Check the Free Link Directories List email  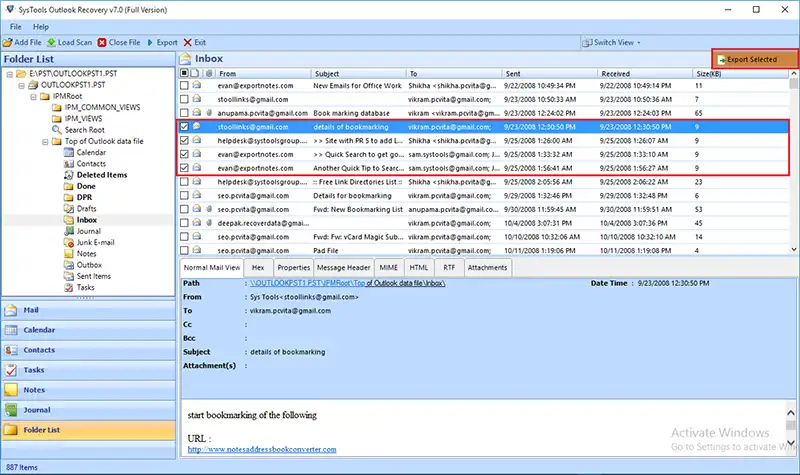(184, 182)
